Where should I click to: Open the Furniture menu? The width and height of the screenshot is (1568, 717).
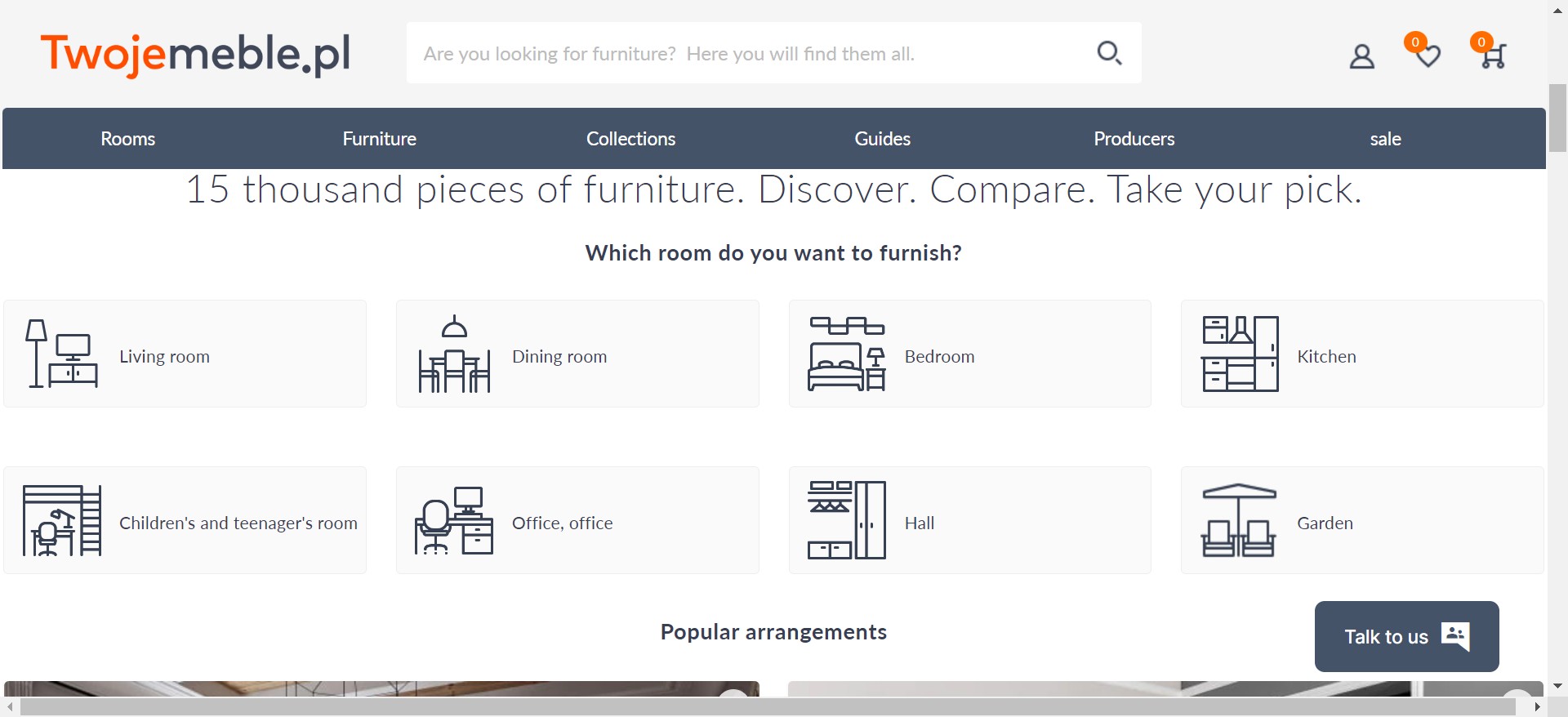click(x=379, y=139)
